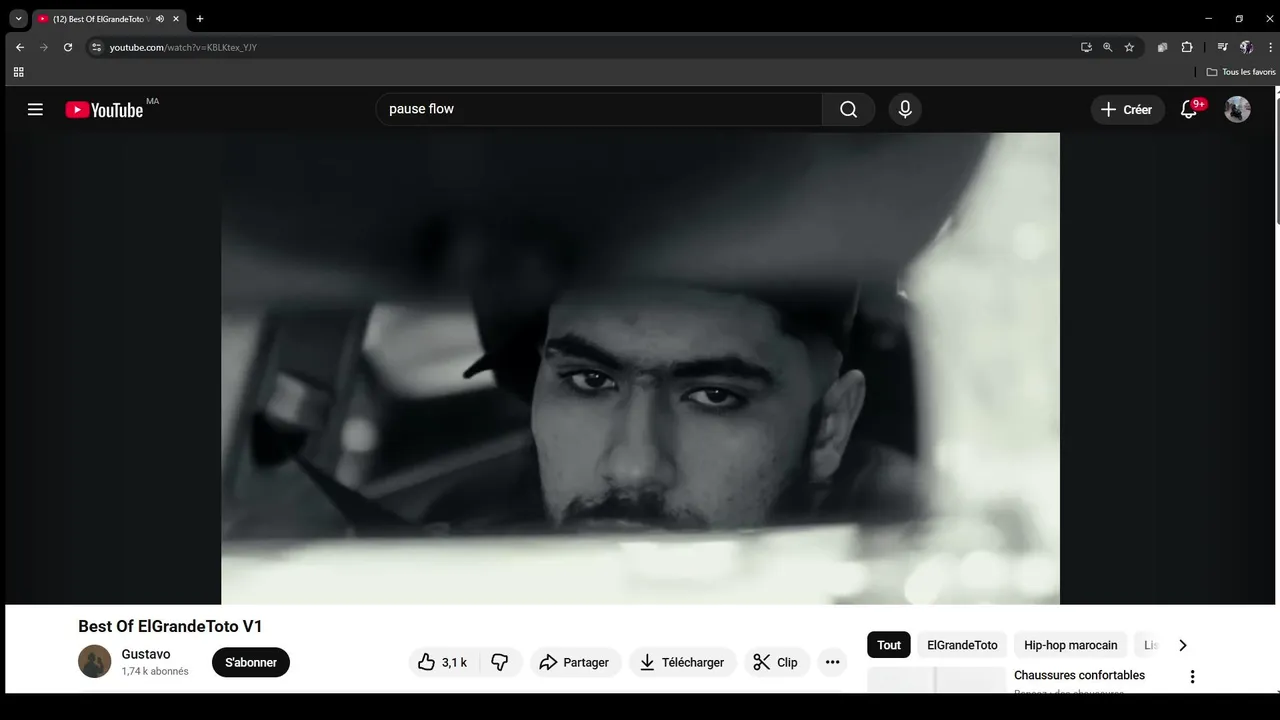Select the ElGrandeToto chip

[962, 645]
